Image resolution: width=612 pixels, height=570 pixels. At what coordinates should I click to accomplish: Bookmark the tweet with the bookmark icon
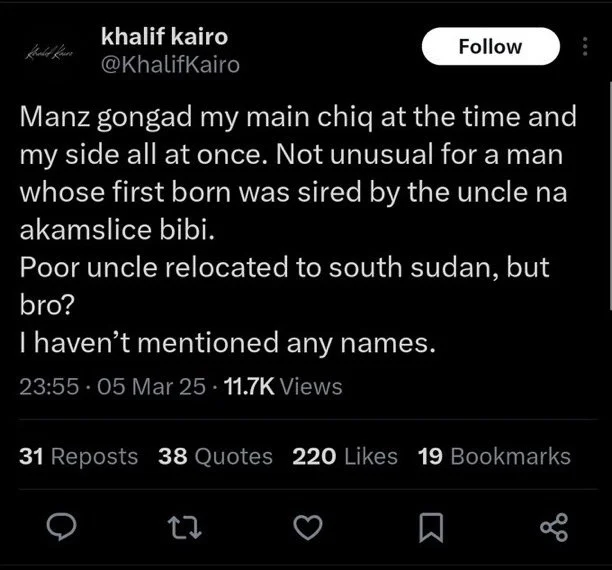click(x=431, y=528)
